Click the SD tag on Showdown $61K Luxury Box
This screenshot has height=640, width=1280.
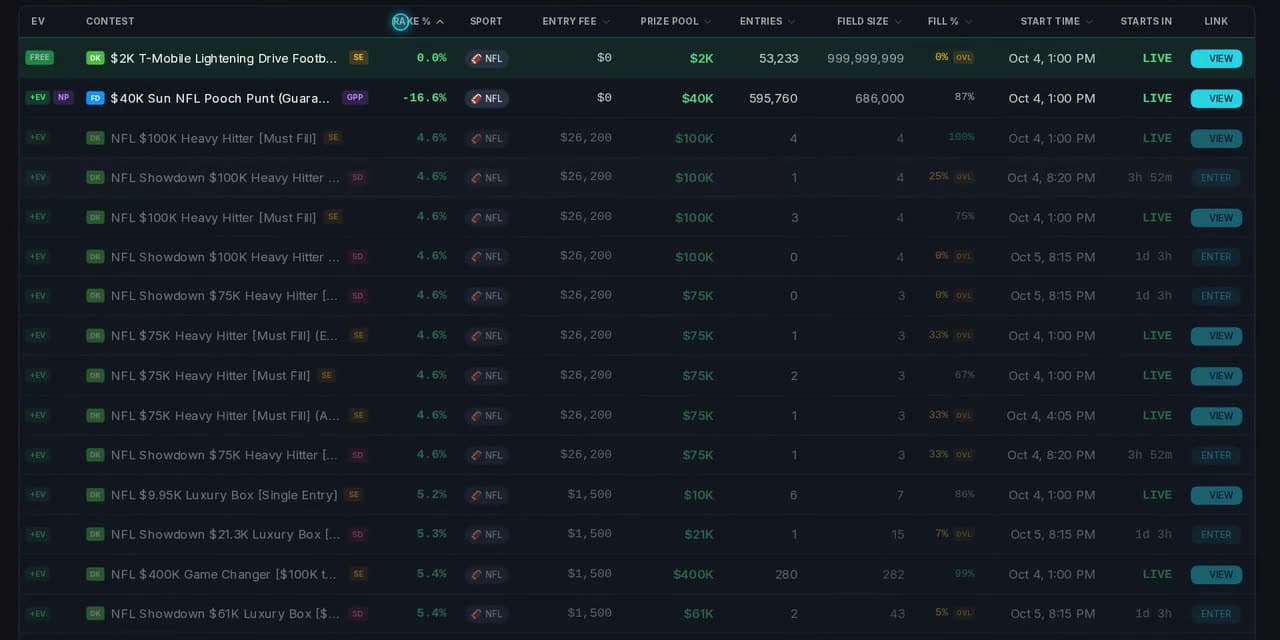358,614
